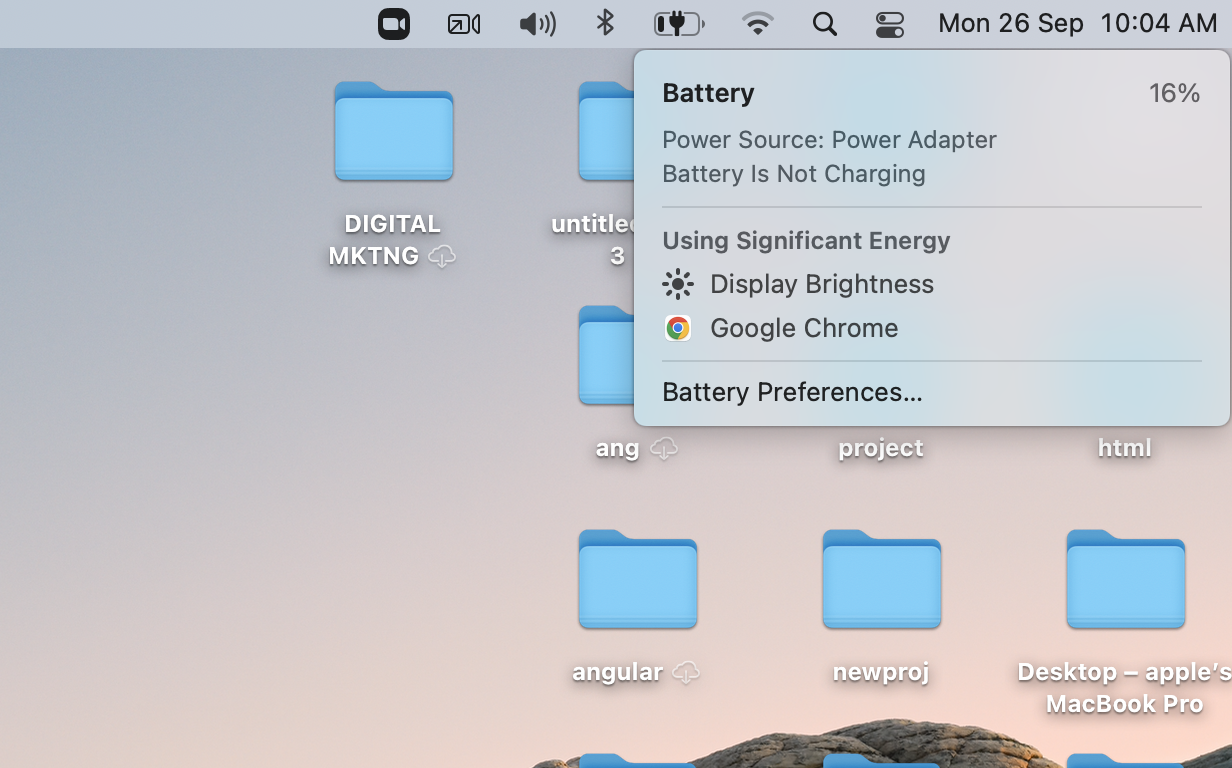Open the volume control icon
The width and height of the screenshot is (1232, 768).
537,23
